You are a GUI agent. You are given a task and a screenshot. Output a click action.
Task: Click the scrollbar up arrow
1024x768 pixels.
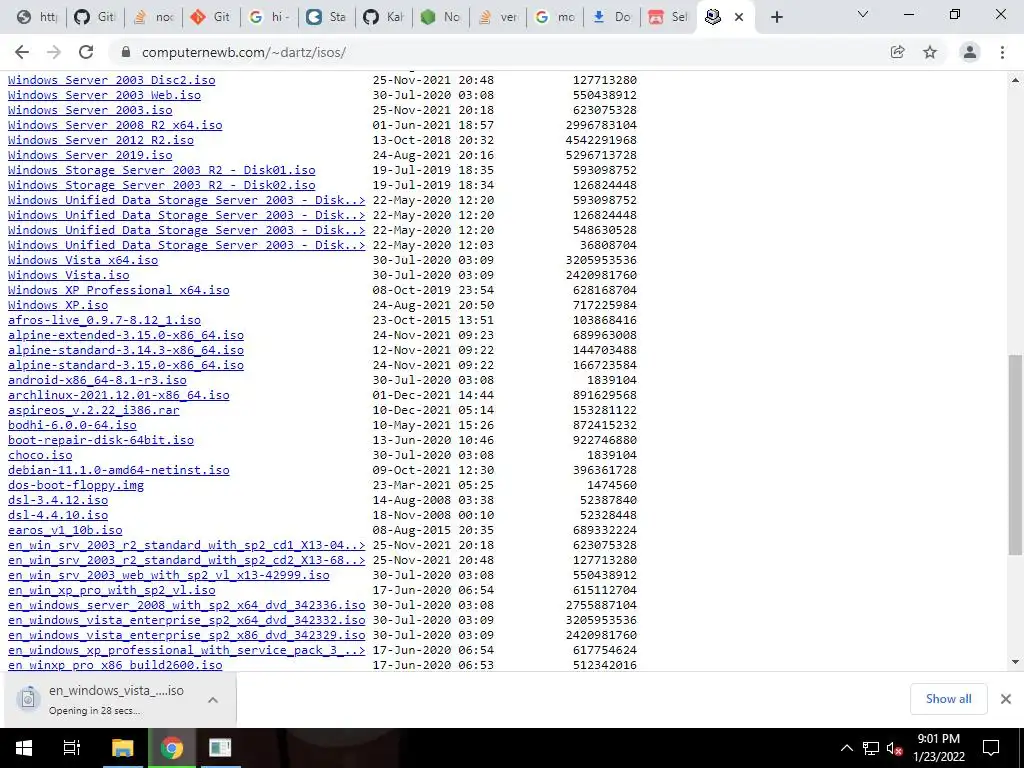click(1015, 80)
